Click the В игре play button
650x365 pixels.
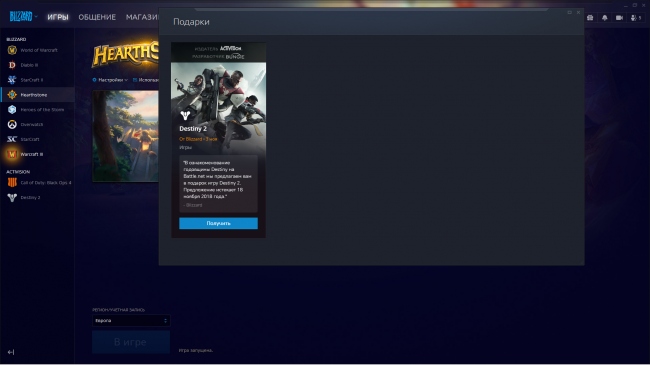click(x=131, y=342)
